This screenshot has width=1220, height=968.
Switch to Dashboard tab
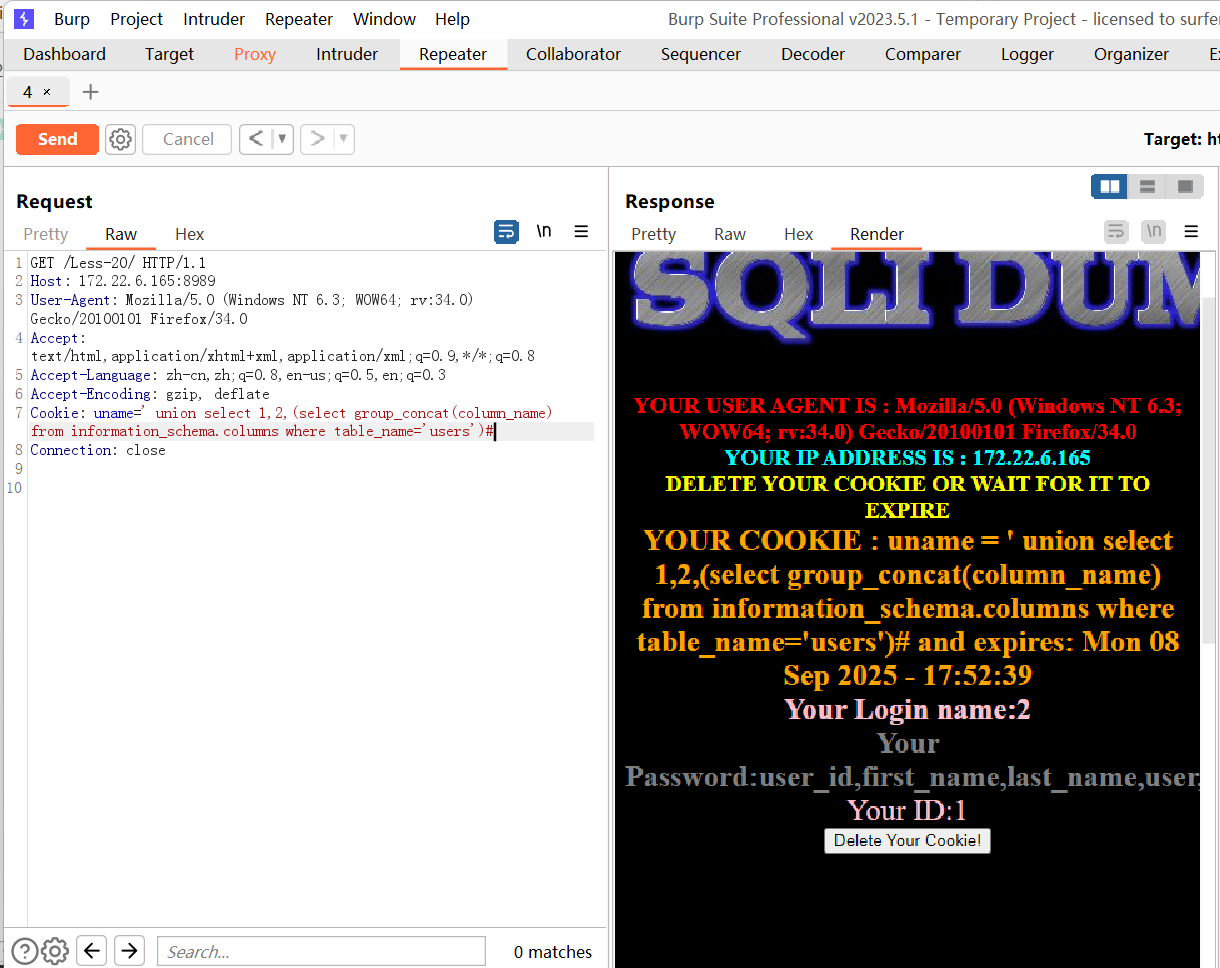(64, 54)
